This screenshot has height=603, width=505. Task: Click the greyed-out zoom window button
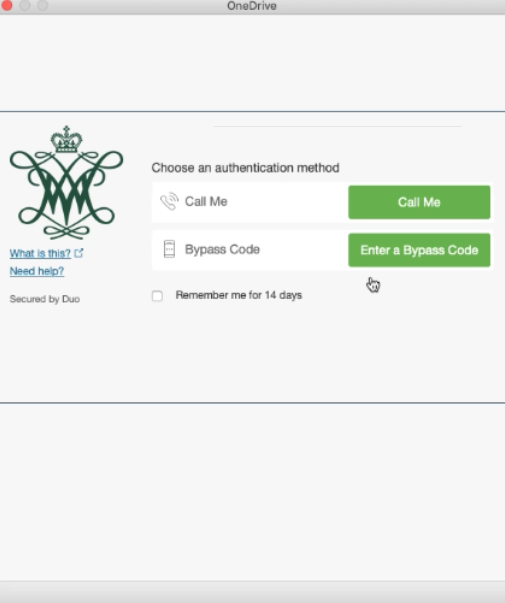[42, 5]
